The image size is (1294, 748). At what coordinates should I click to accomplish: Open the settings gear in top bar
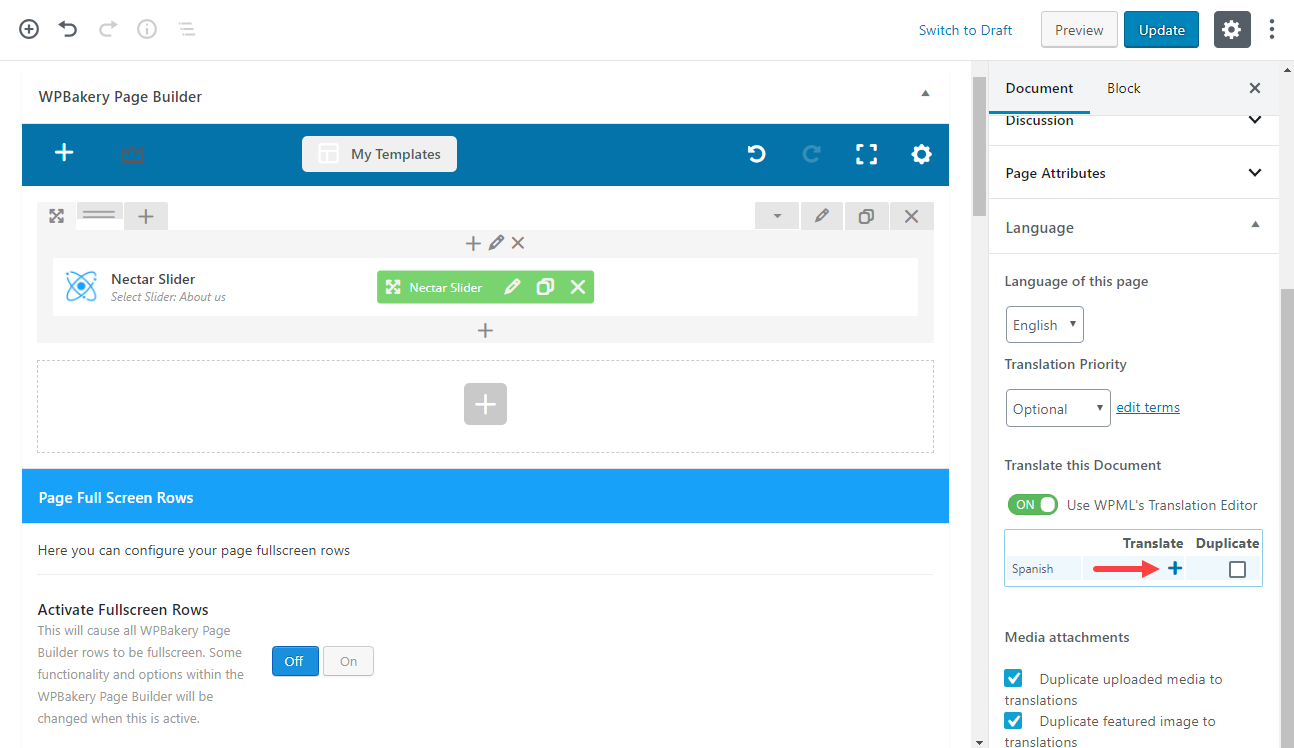point(1232,30)
